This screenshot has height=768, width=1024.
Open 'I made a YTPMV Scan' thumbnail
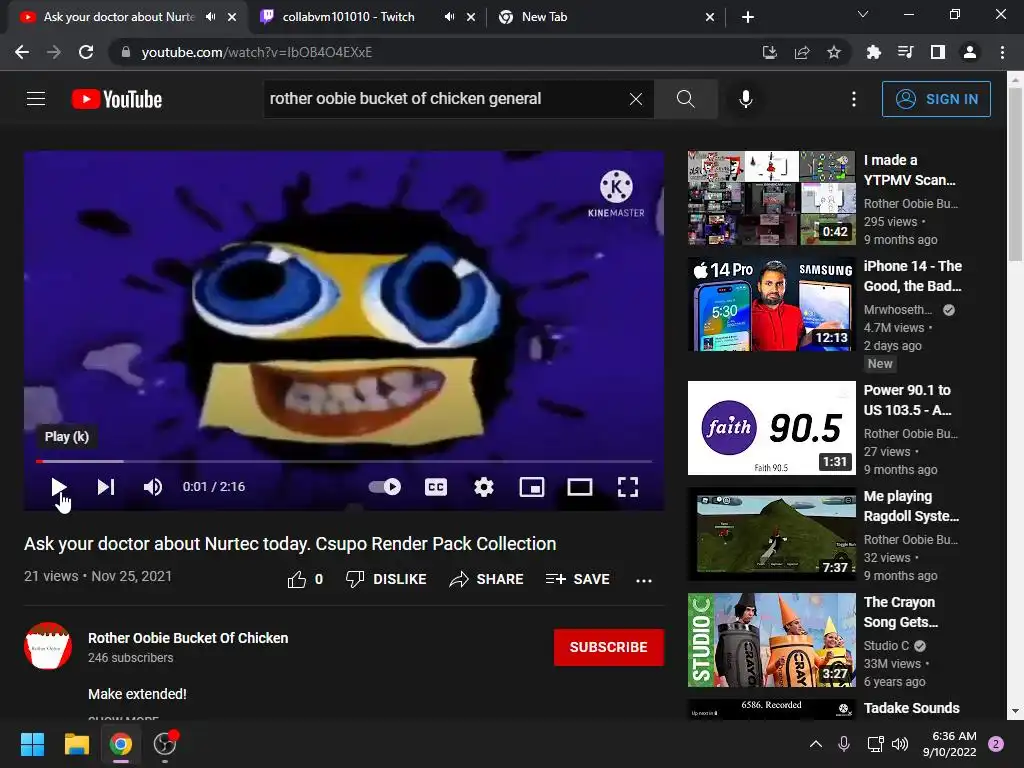(x=772, y=198)
